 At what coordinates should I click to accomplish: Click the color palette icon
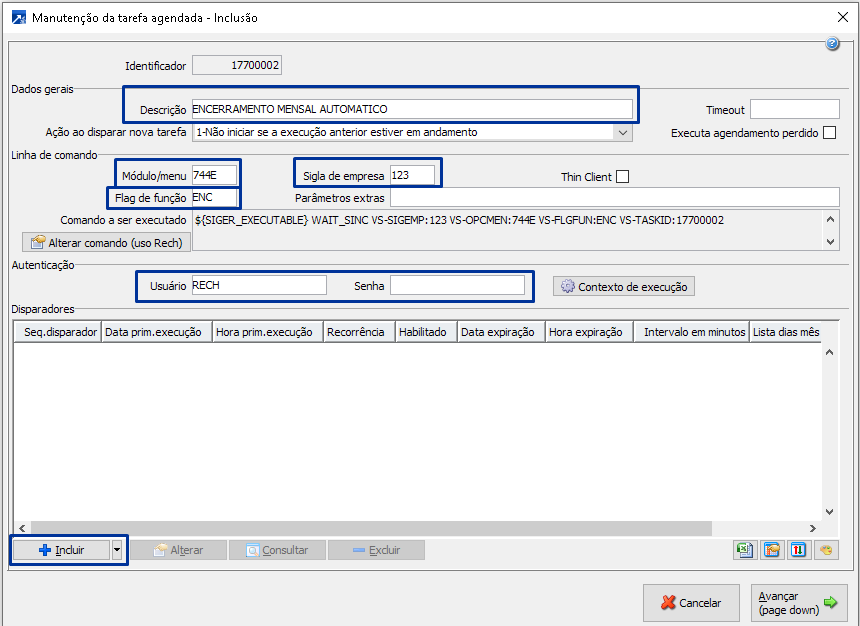point(826,550)
